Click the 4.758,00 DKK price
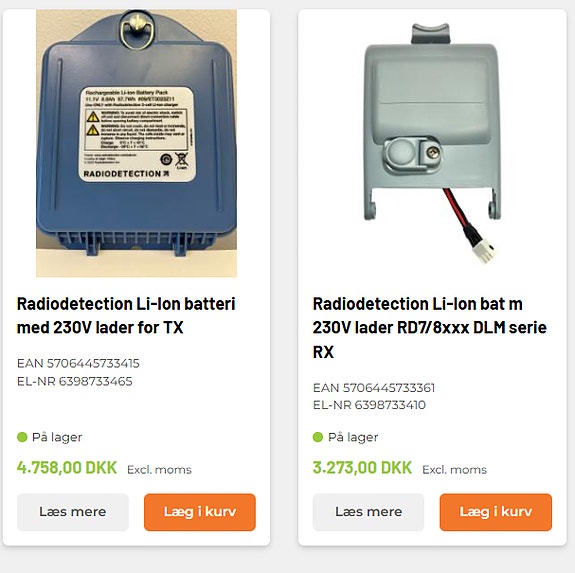This screenshot has width=575, height=573. (x=67, y=467)
